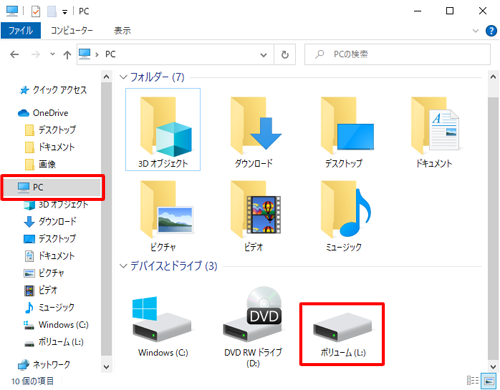This screenshot has height=390, width=500.
Task: Select ネットワーク in navigation pane
Action: 44,365
